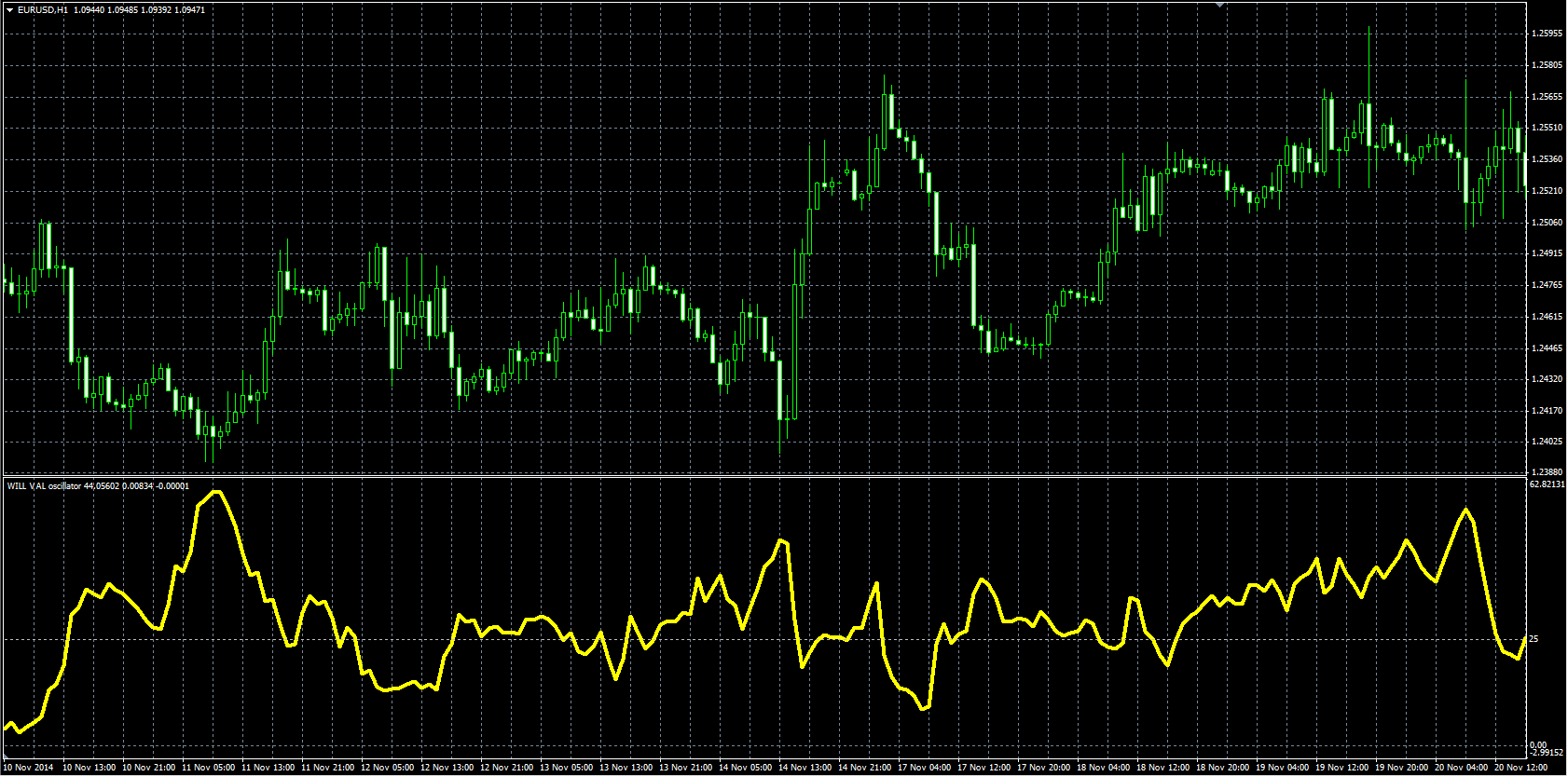Click the 12 Nov 13:00 time label
The height and width of the screenshot is (777, 1568).
pyautogui.click(x=447, y=768)
